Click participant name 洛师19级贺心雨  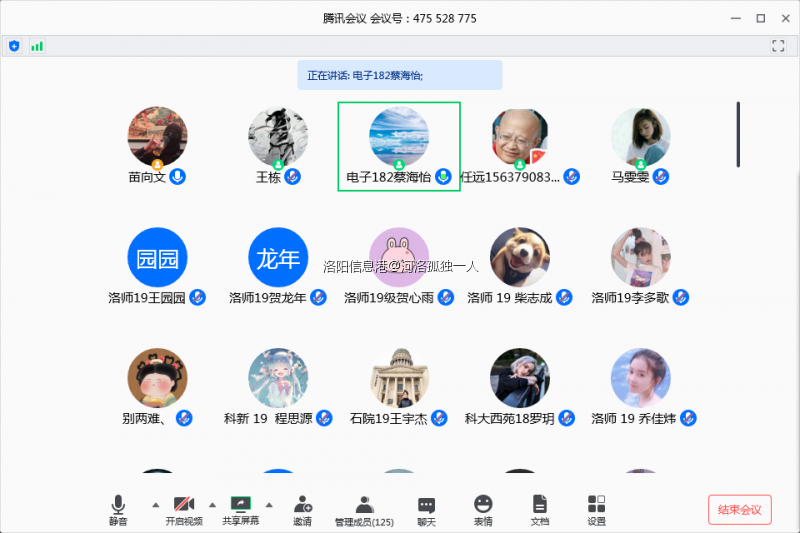(389, 298)
